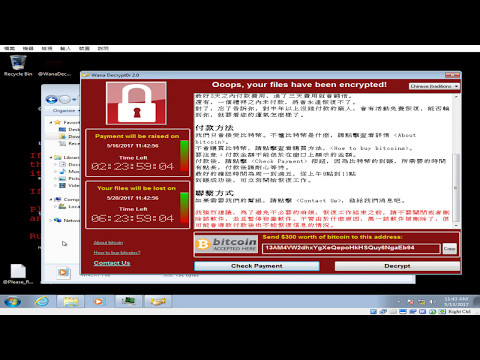
Task: Expand the Pictures library node
Action: point(56,178)
